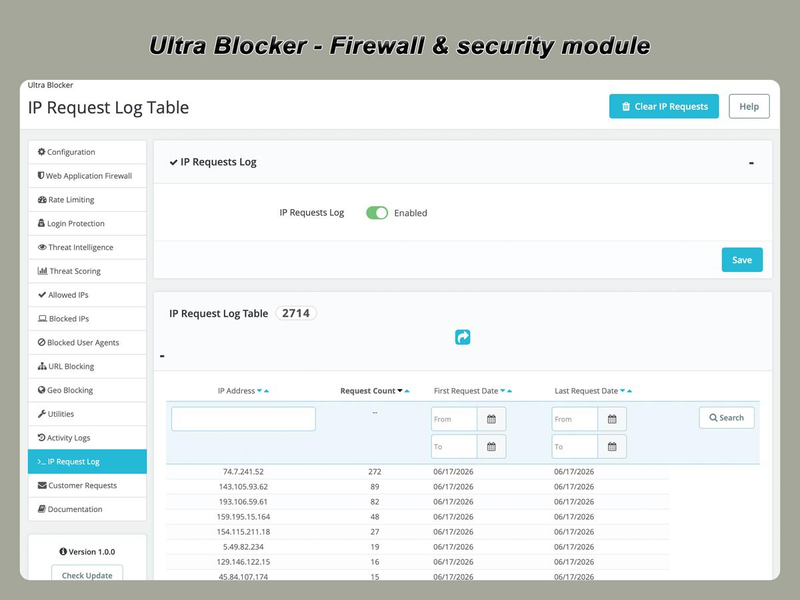Image resolution: width=800 pixels, height=600 pixels.
Task: Click the Threat Intelligence eye icon
Action: (42, 247)
